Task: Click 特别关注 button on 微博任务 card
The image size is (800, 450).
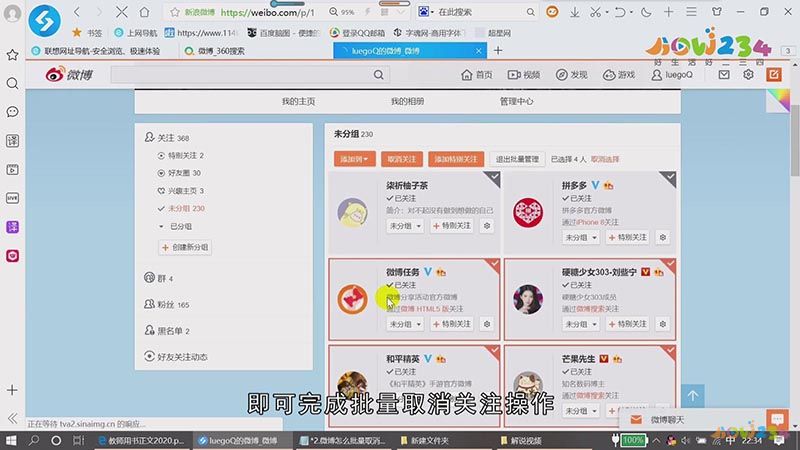Action: [x=452, y=324]
